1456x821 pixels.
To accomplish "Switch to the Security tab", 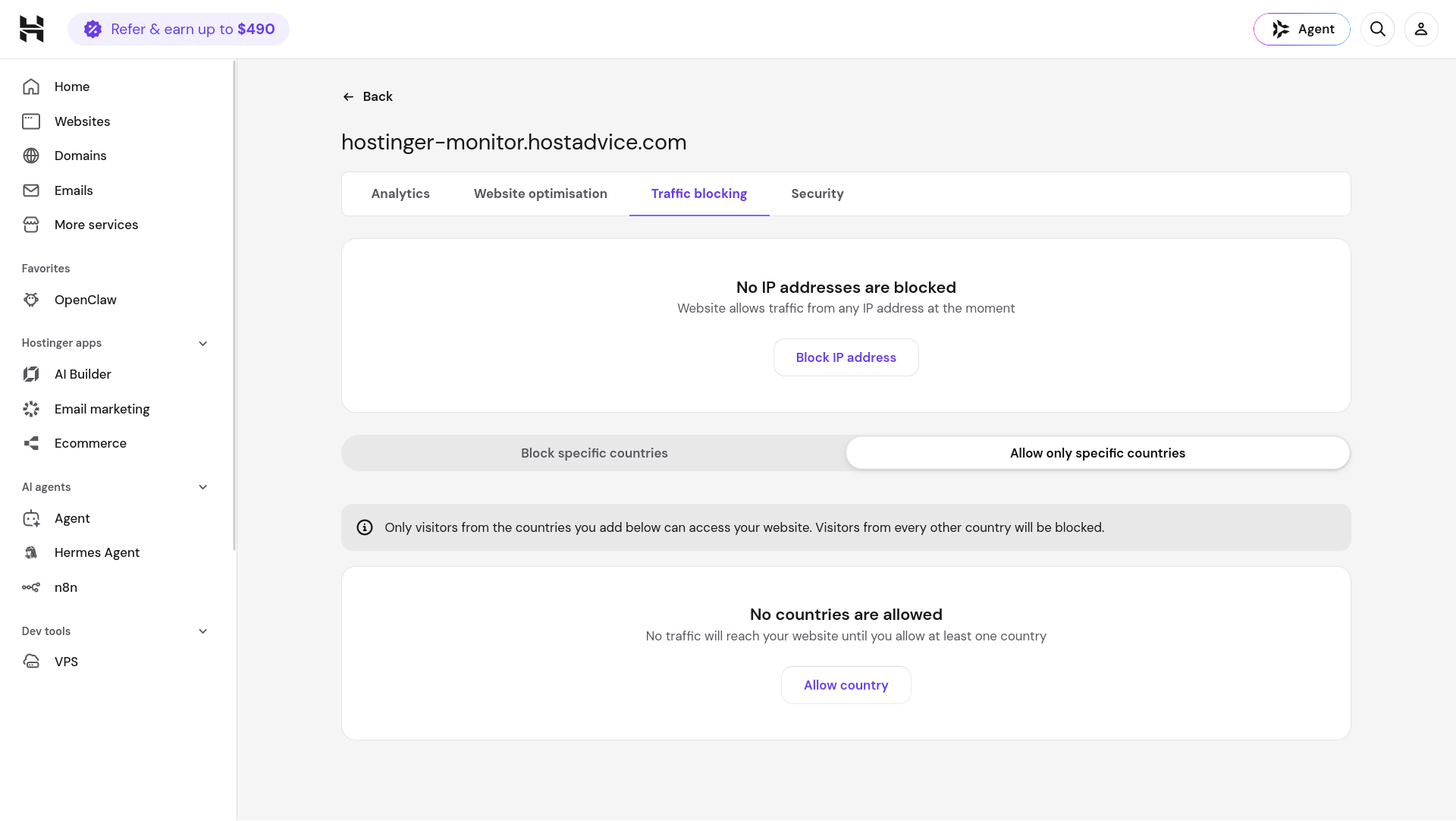I will [817, 193].
